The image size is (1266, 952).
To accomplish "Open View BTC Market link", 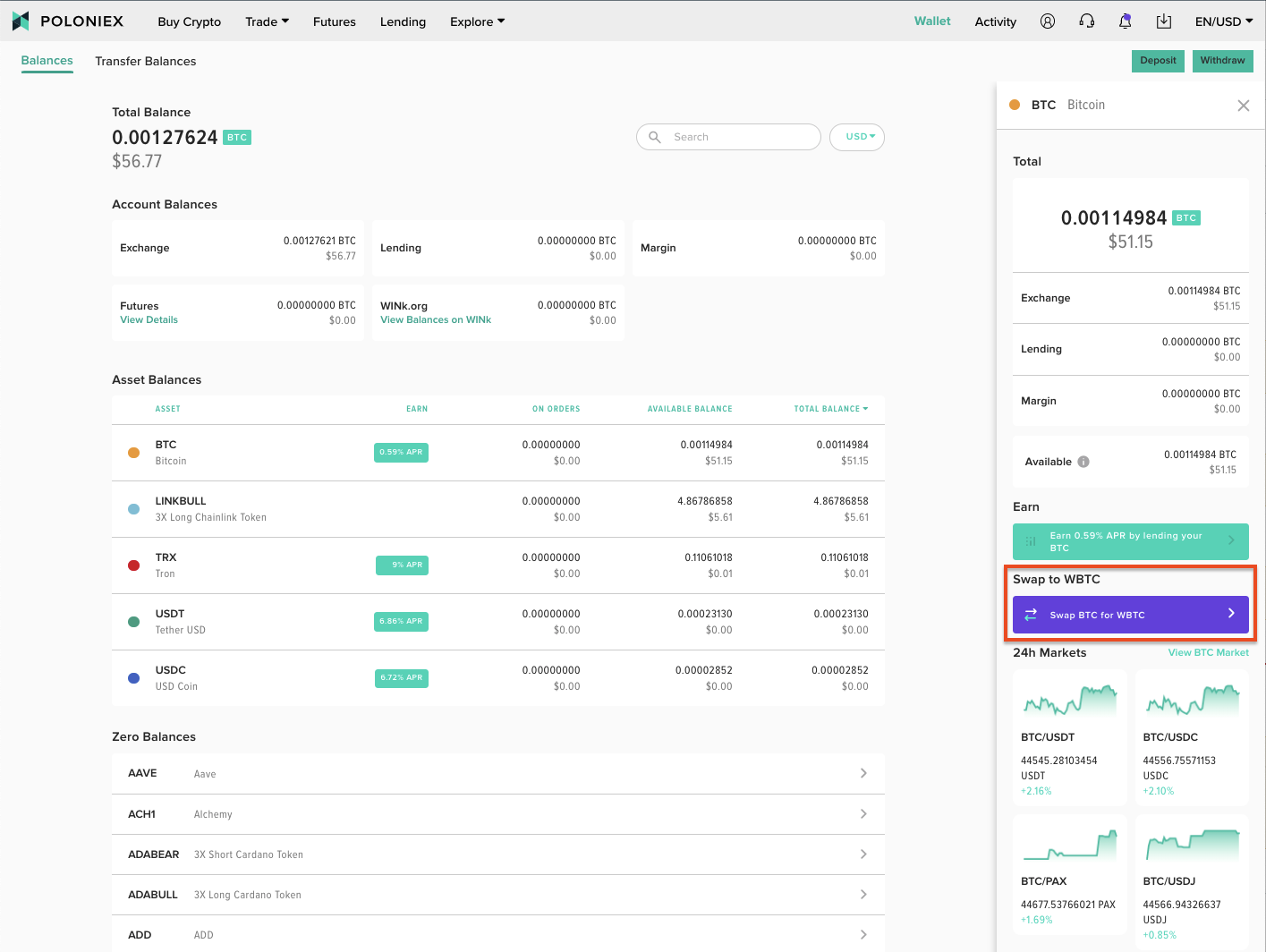I will point(1208,652).
